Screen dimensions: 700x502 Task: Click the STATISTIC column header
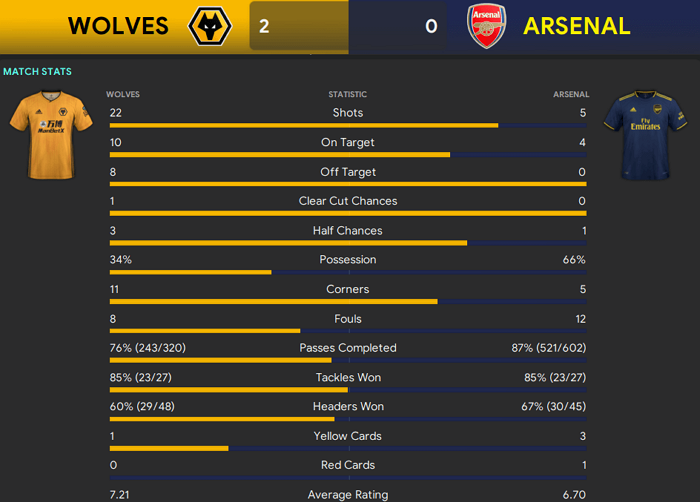pos(348,94)
